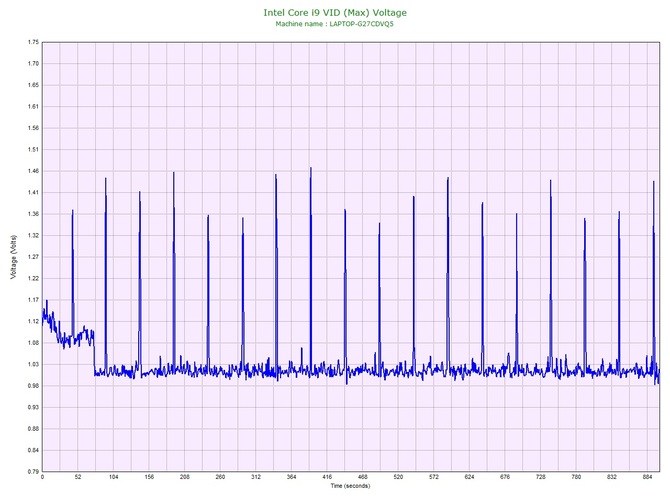Screen dimensions: 670x503
Task: Click the 1.70 value on the voltage axis
Action: 33,64
